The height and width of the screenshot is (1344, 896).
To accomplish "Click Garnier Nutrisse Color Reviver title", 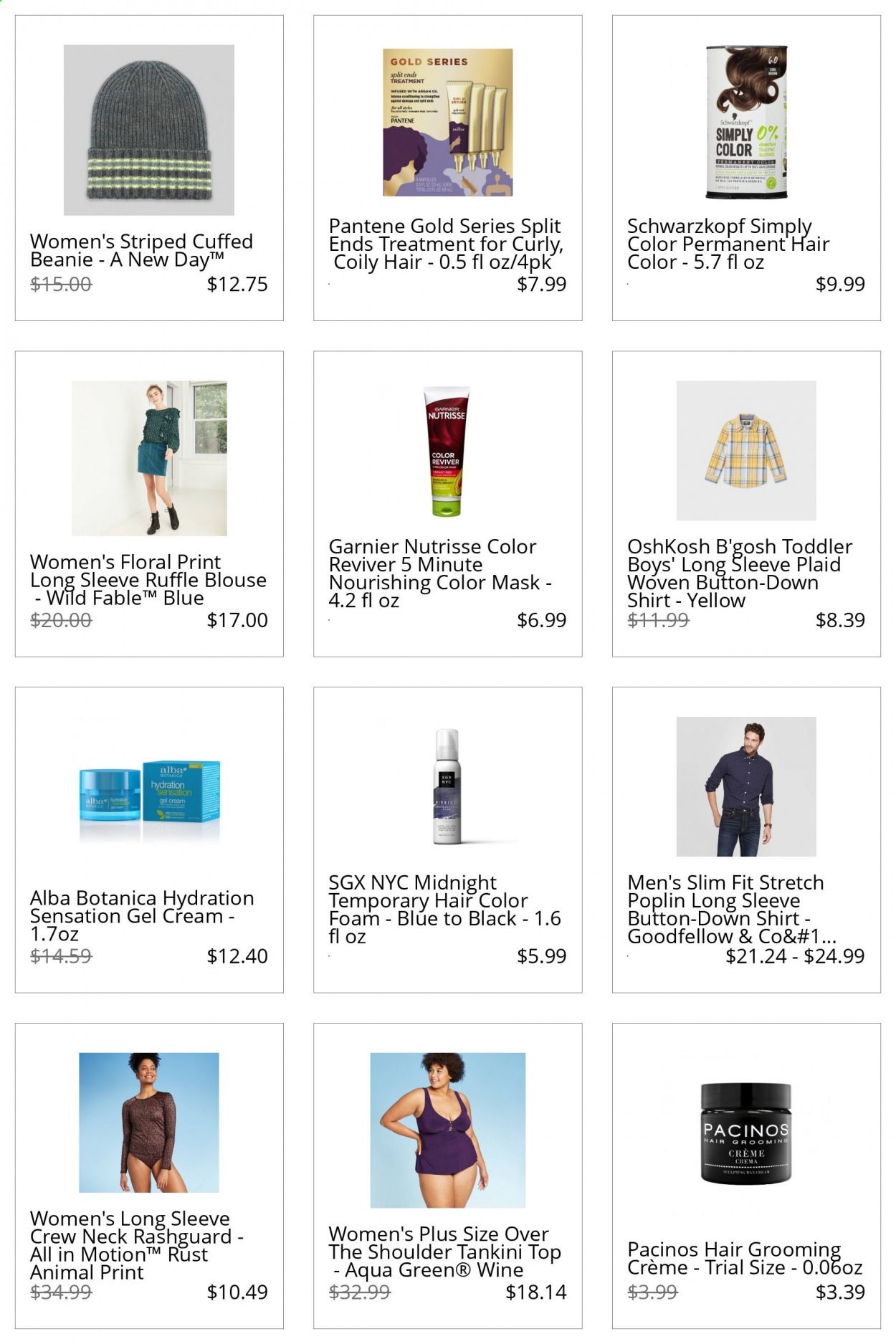I will pos(439,573).
